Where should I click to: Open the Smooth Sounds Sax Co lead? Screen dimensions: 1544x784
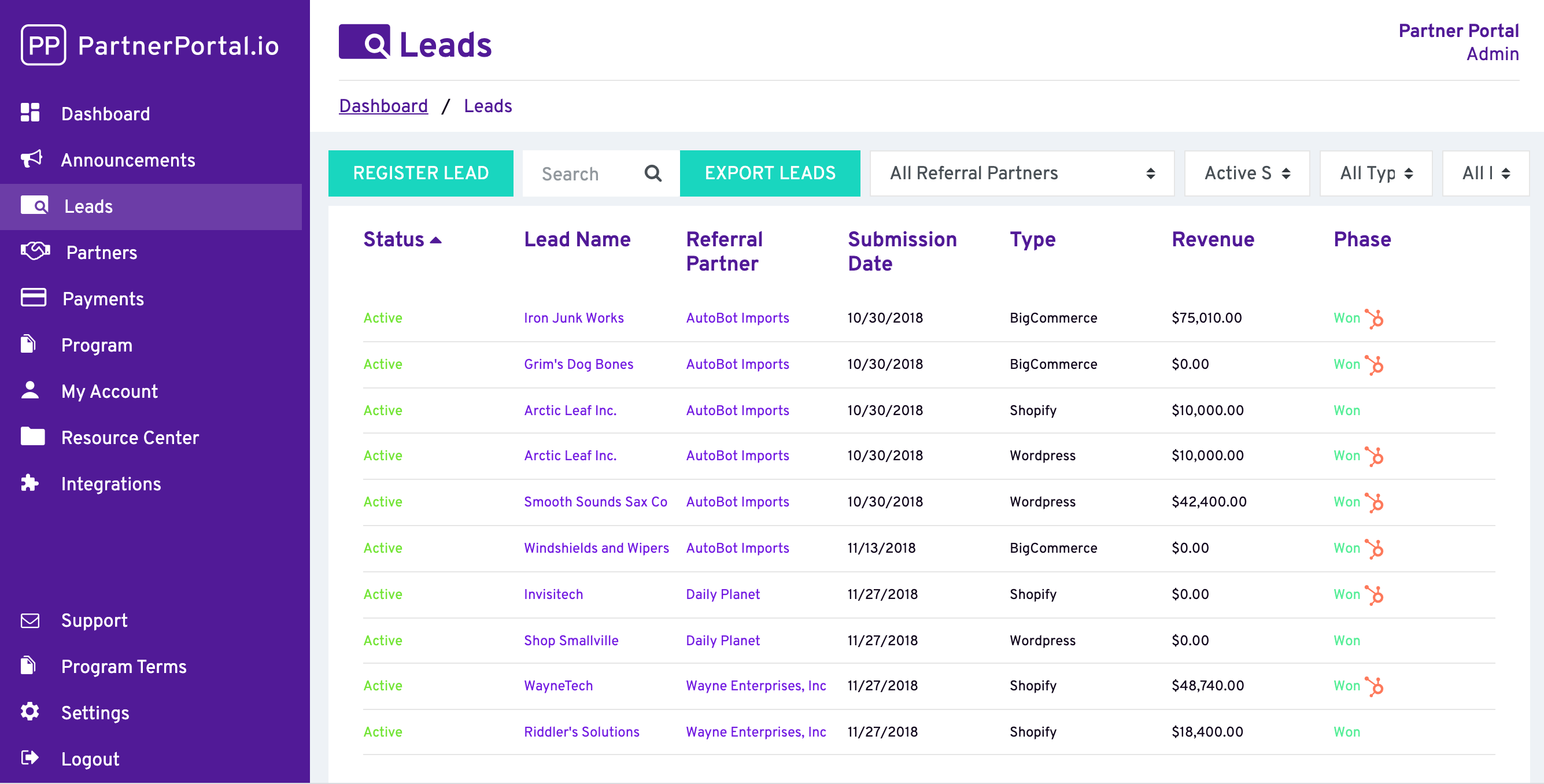click(x=595, y=502)
